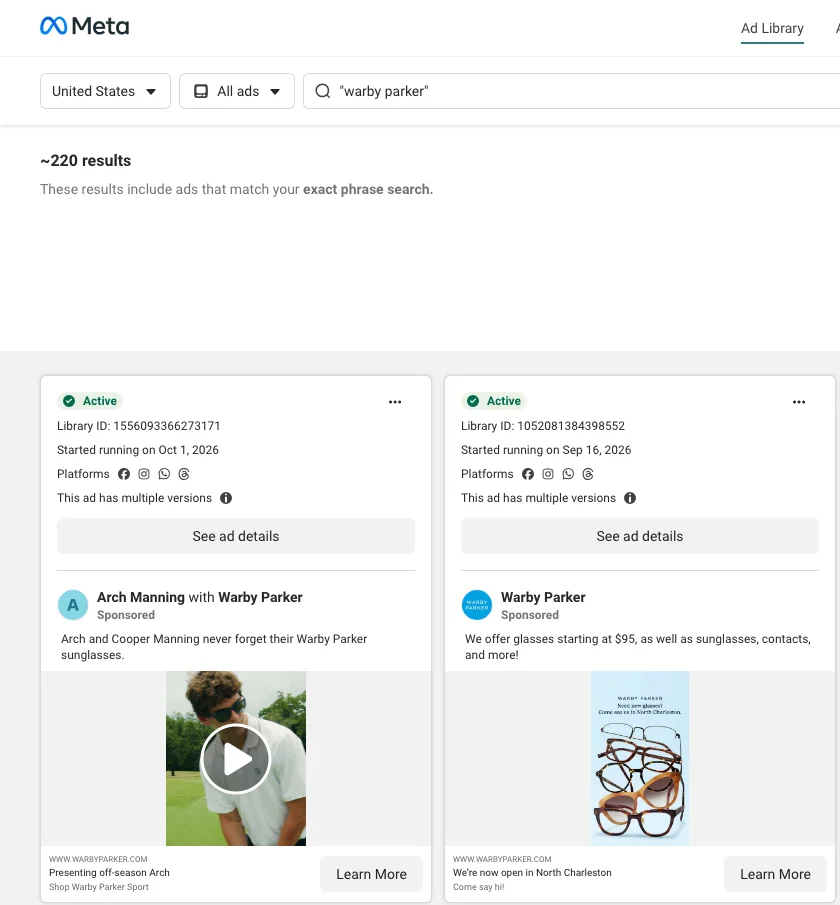Open Arch Manning advertiser name link
840x905 pixels.
coord(141,597)
